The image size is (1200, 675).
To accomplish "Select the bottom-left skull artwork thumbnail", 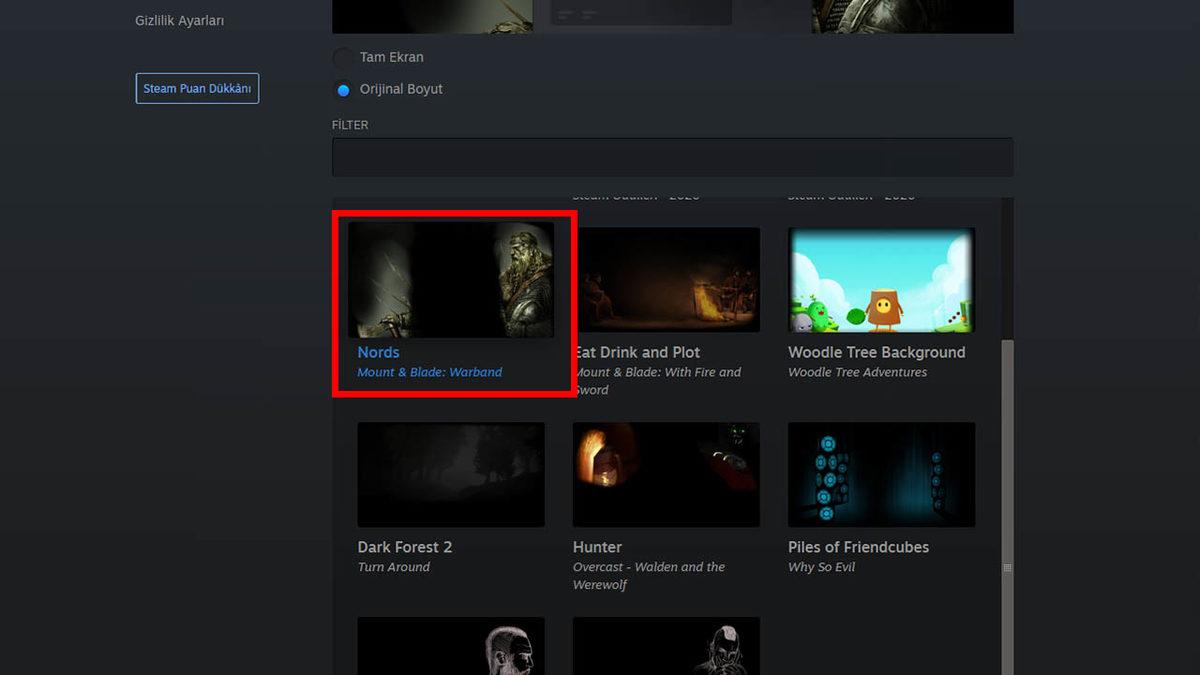I will pyautogui.click(x=451, y=648).
